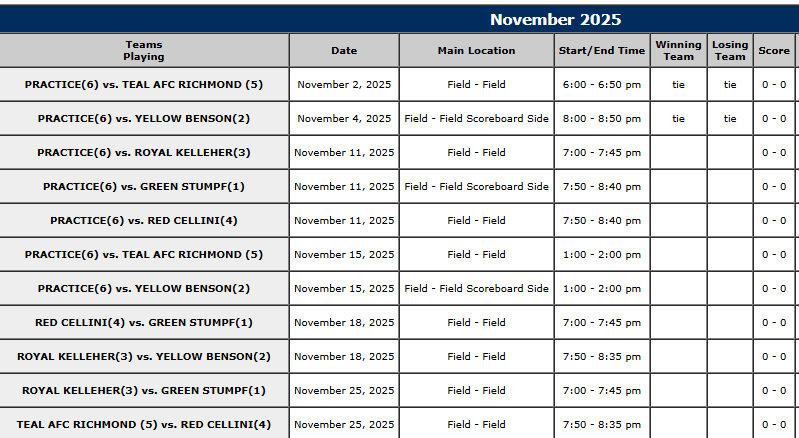Image resolution: width=799 pixels, height=438 pixels.
Task: Click the Teams Playing column header
Action: 144,51
